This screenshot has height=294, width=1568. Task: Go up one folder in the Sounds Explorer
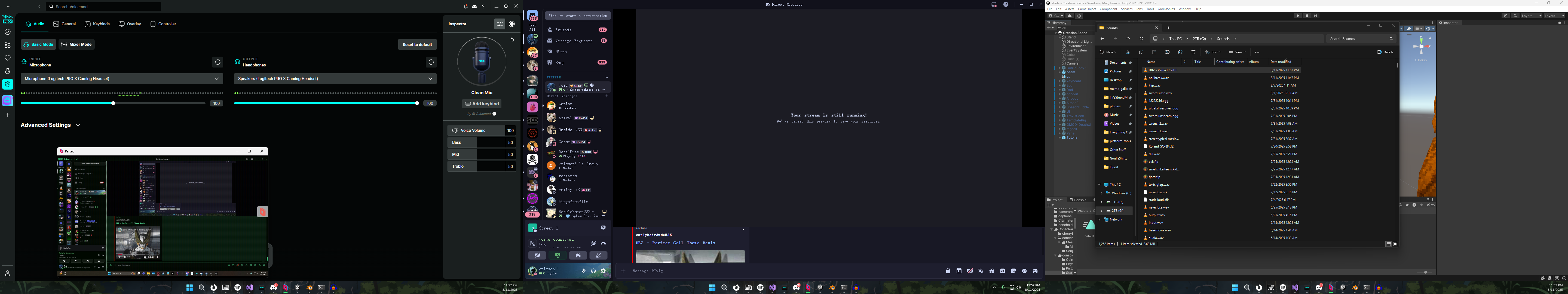[1128, 39]
